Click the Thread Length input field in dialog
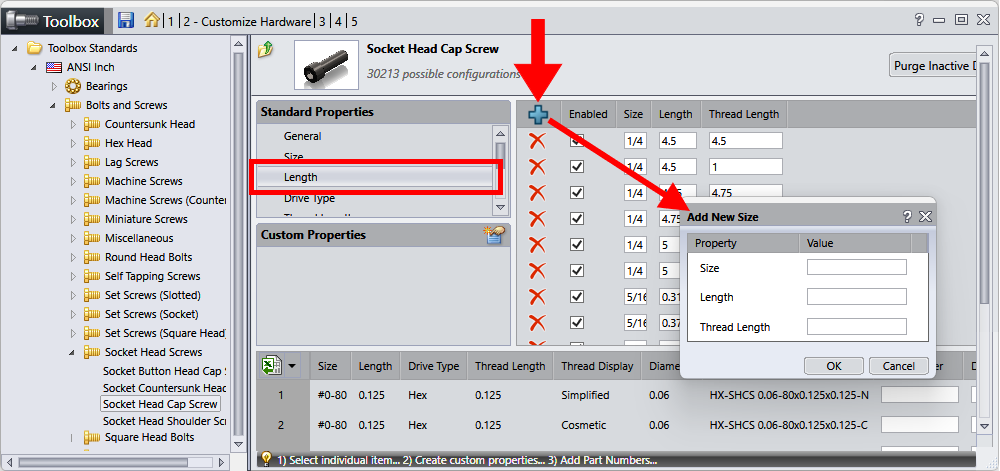 tap(857, 326)
